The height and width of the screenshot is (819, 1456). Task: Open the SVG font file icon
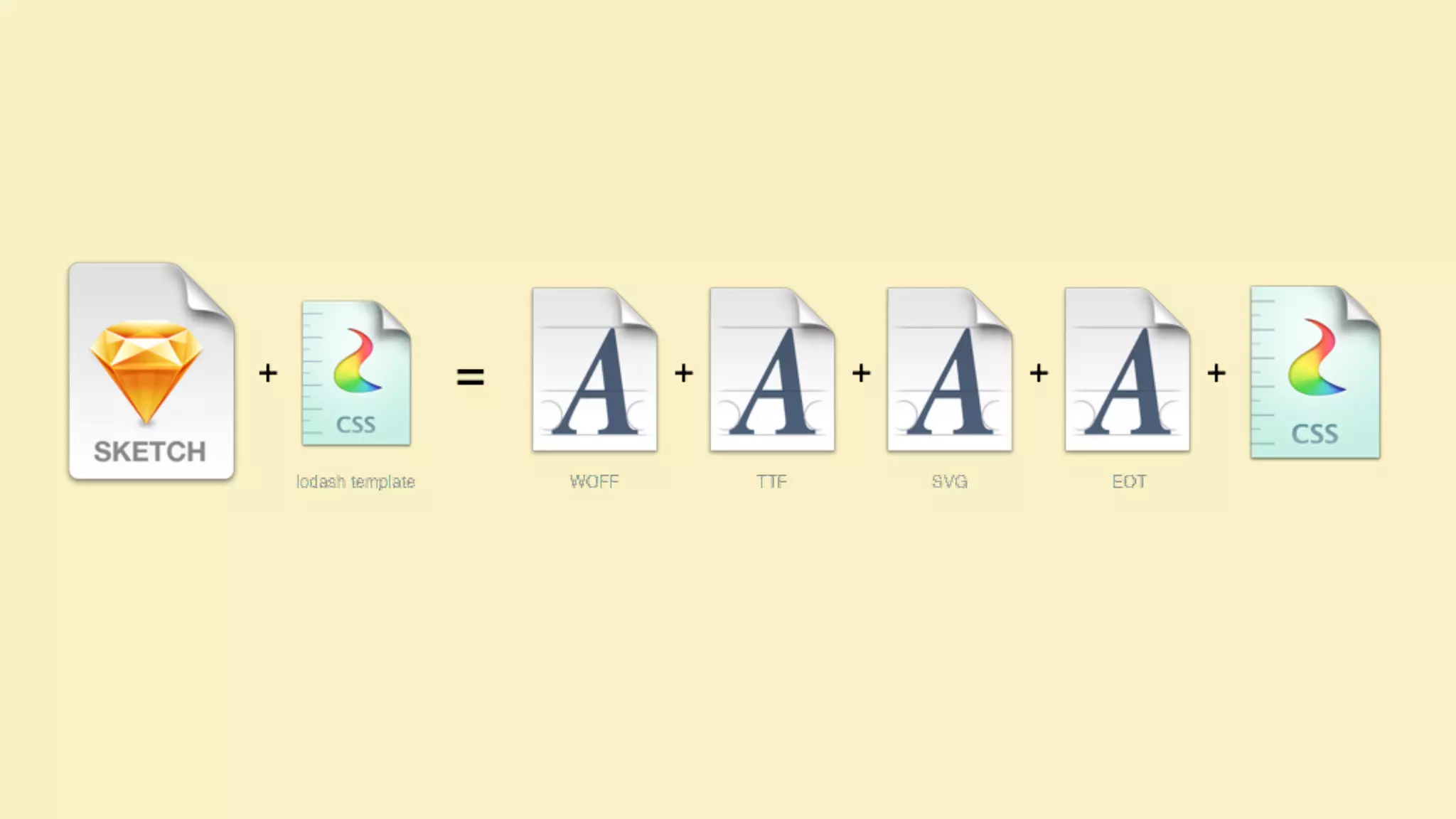pyautogui.click(x=949, y=370)
